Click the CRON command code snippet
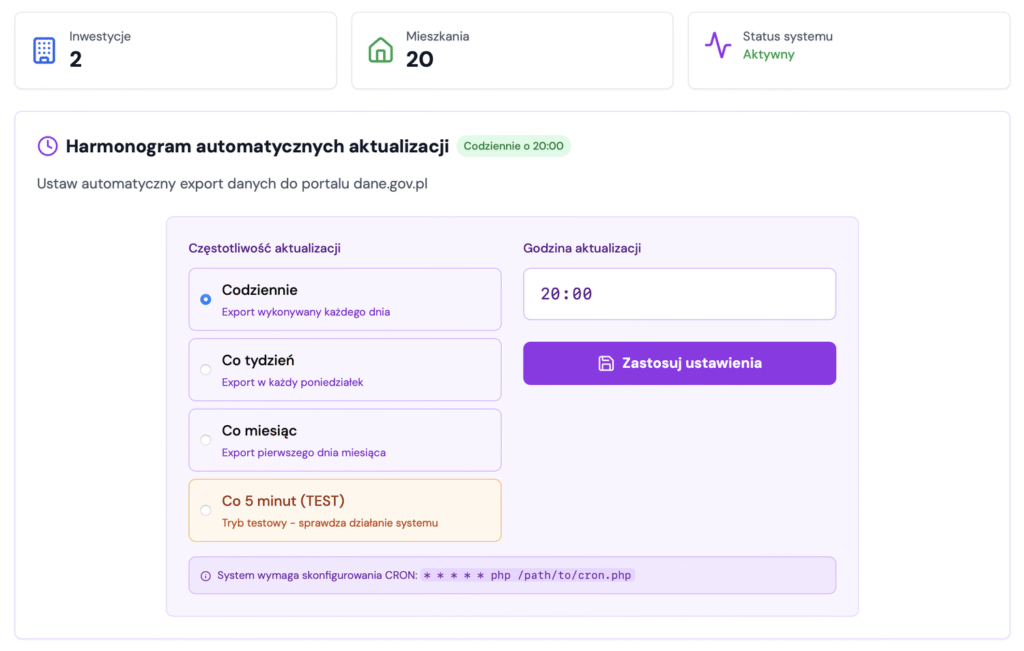The width and height of the screenshot is (1024, 651). [x=528, y=576]
